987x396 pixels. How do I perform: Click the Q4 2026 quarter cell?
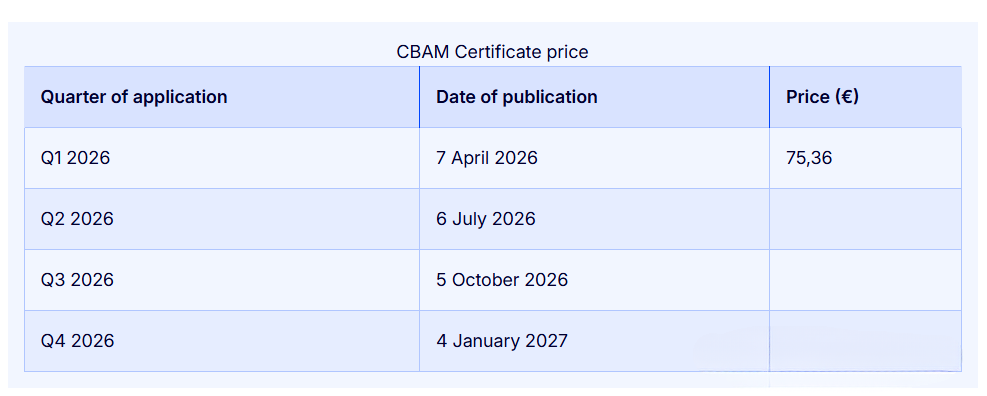(x=222, y=341)
